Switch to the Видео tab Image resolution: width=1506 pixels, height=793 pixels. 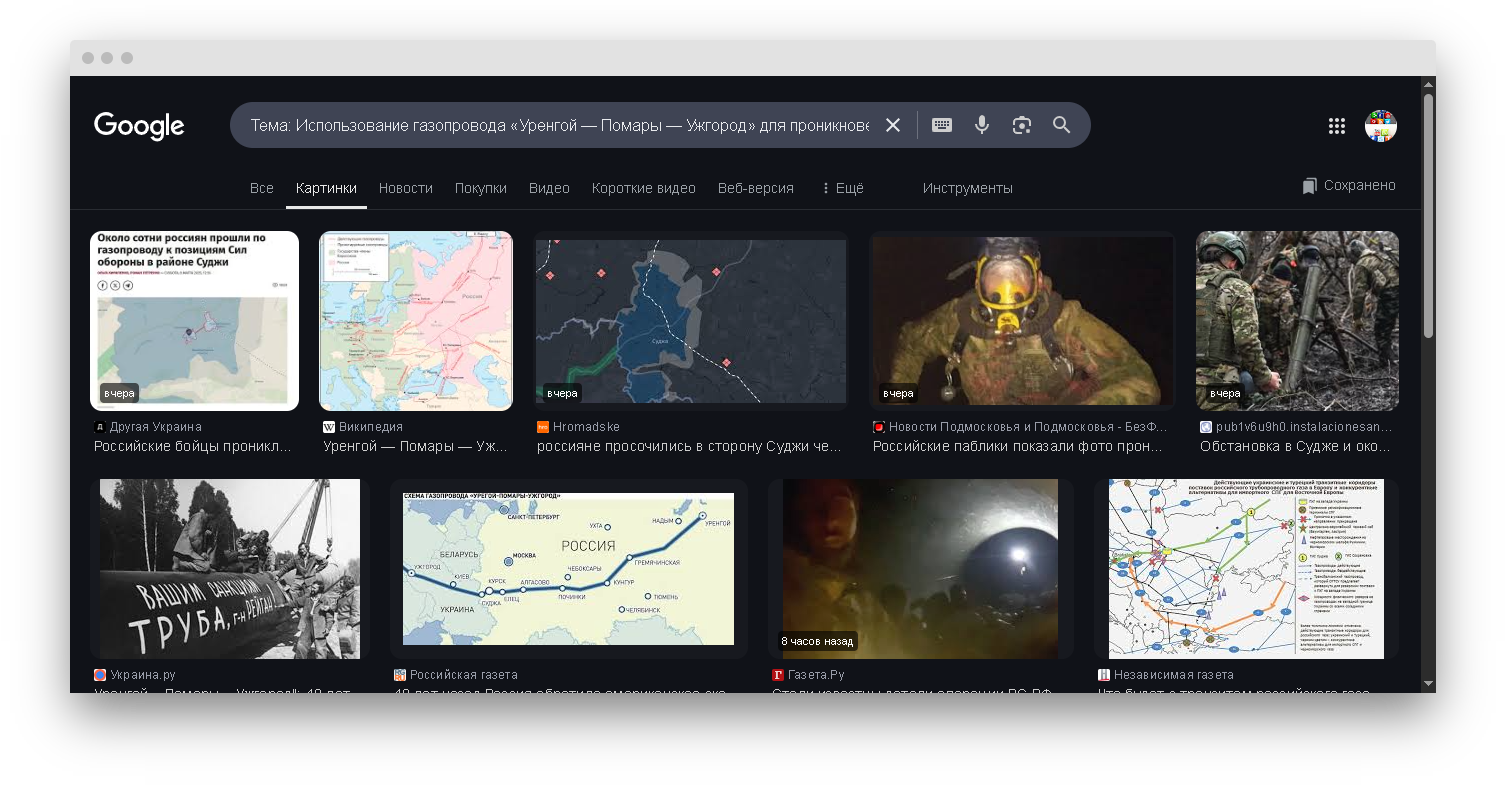[x=549, y=188]
